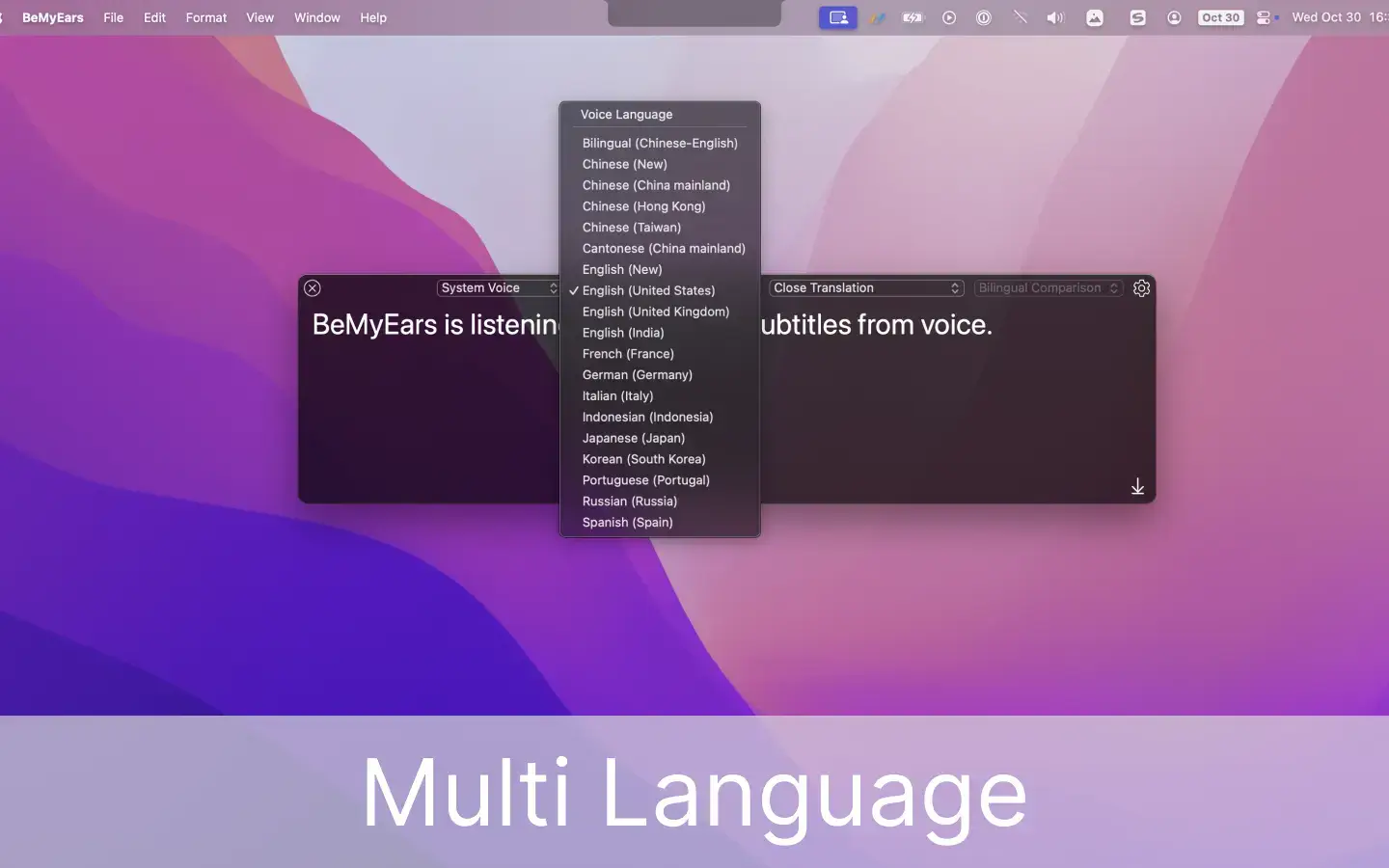Open the Bilingual Comparison dropdown
The image size is (1389, 868).
[1048, 288]
